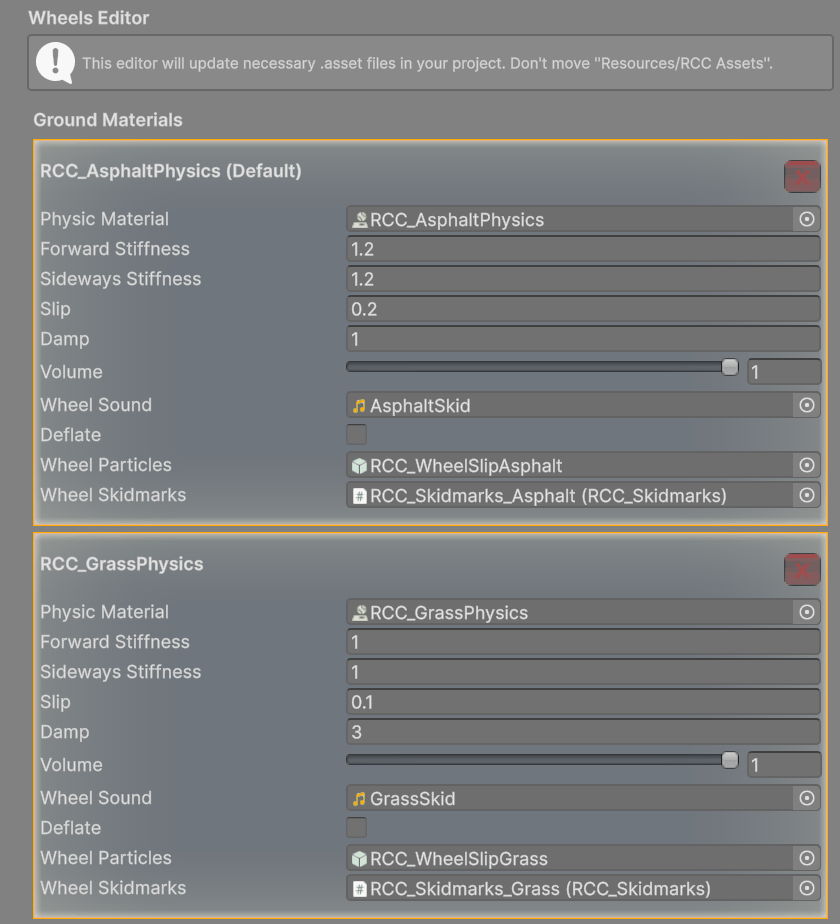
Task: Click the script icon beside RCC_Skidmarks_Grass
Action: coord(360,889)
